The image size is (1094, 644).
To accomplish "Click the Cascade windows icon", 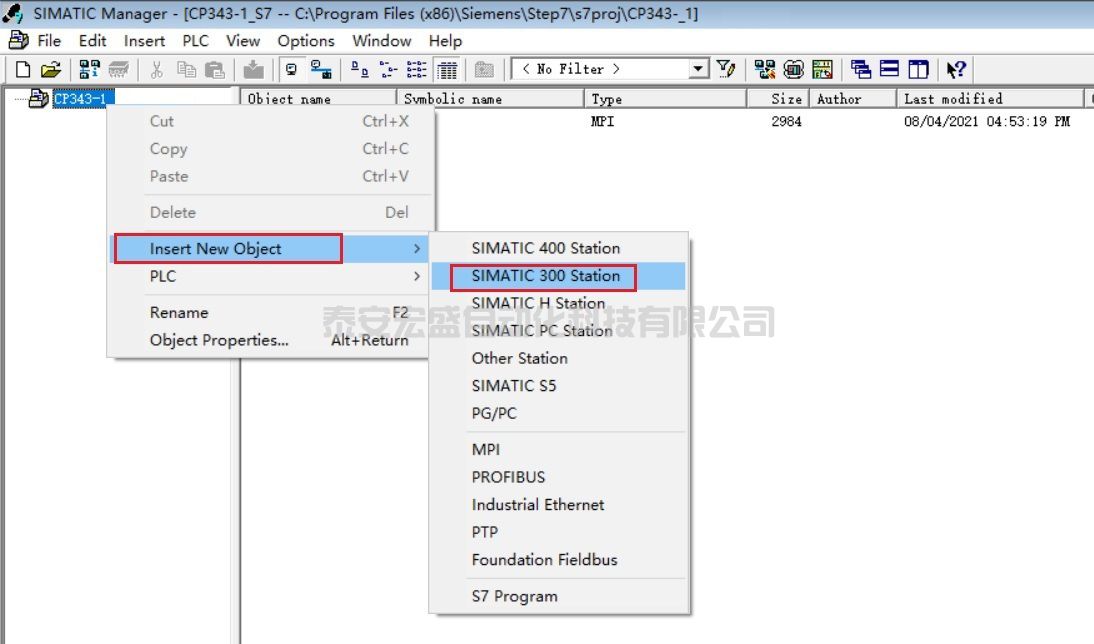I will coord(861,69).
